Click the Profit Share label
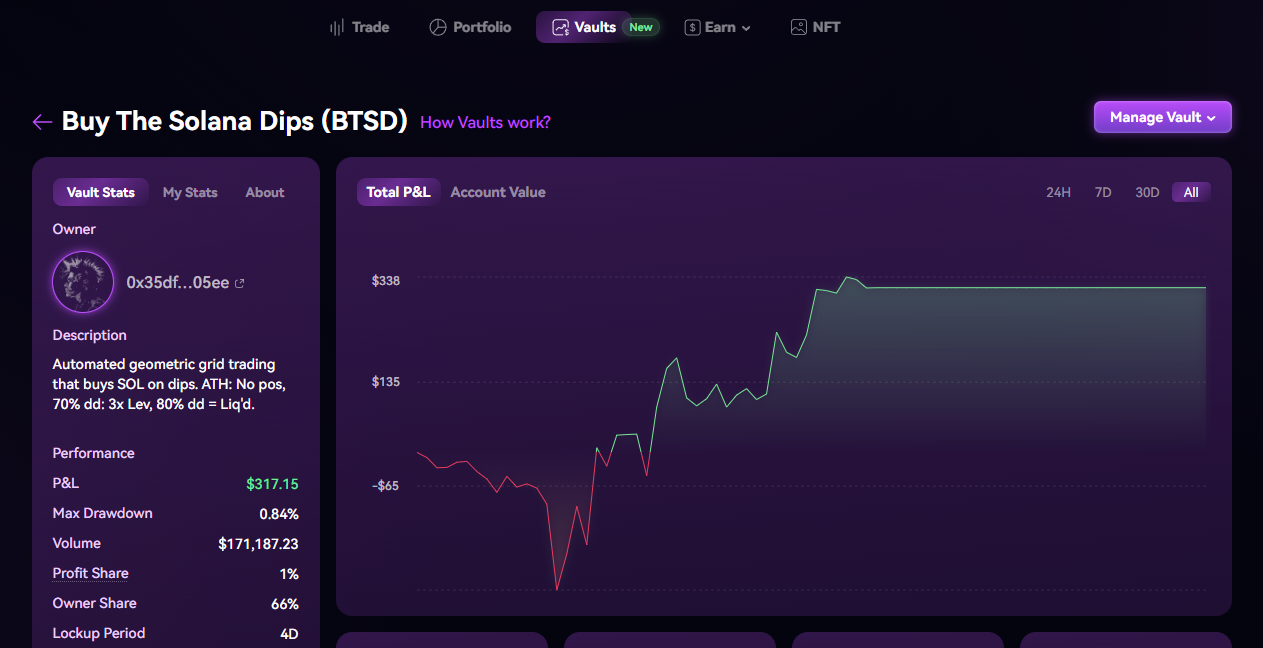 pos(91,573)
